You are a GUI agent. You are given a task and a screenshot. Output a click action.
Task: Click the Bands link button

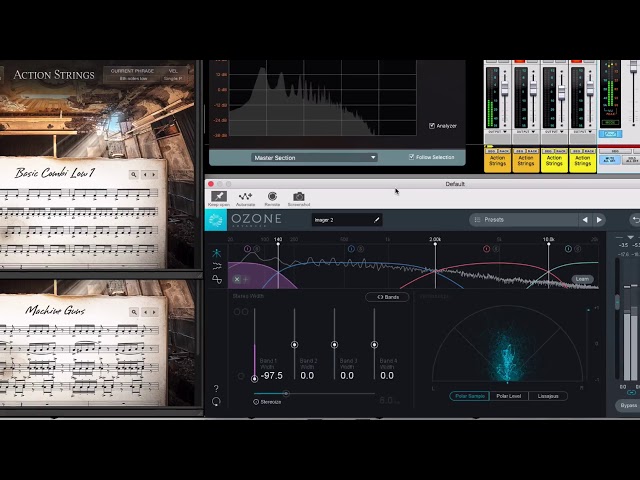(387, 297)
